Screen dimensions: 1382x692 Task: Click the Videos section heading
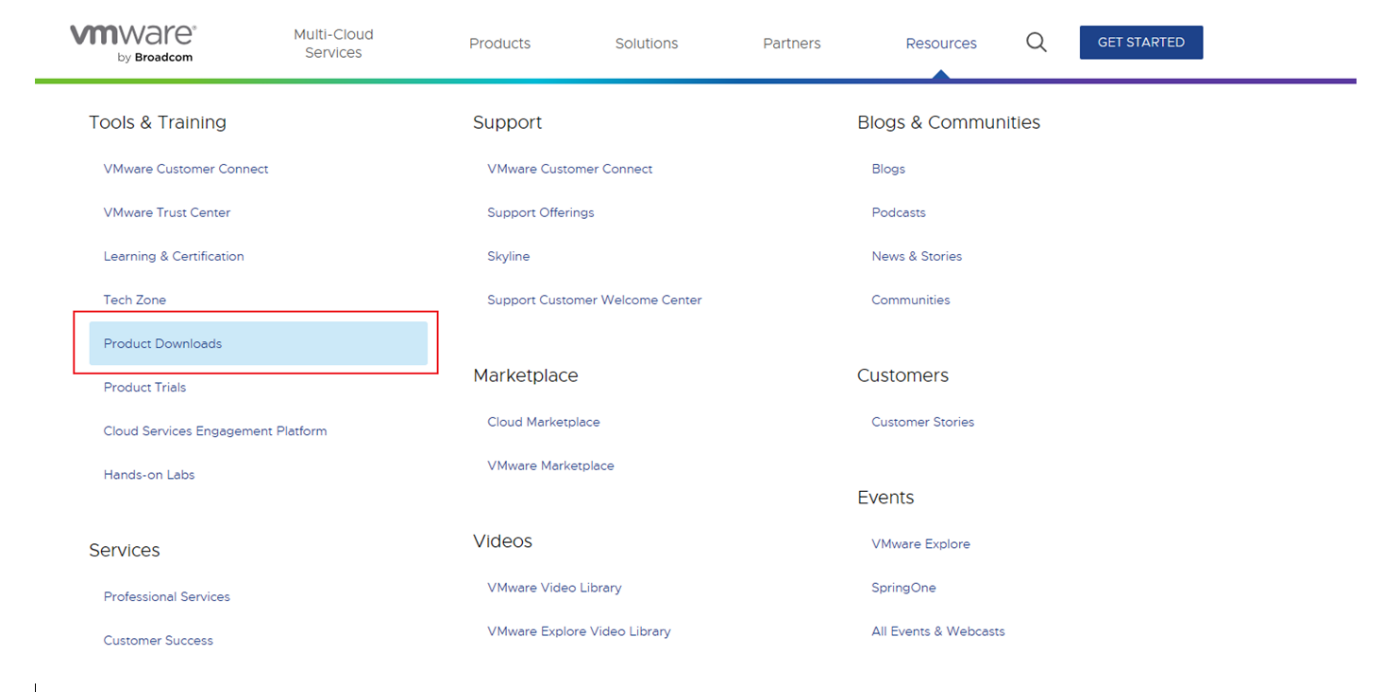(x=503, y=541)
